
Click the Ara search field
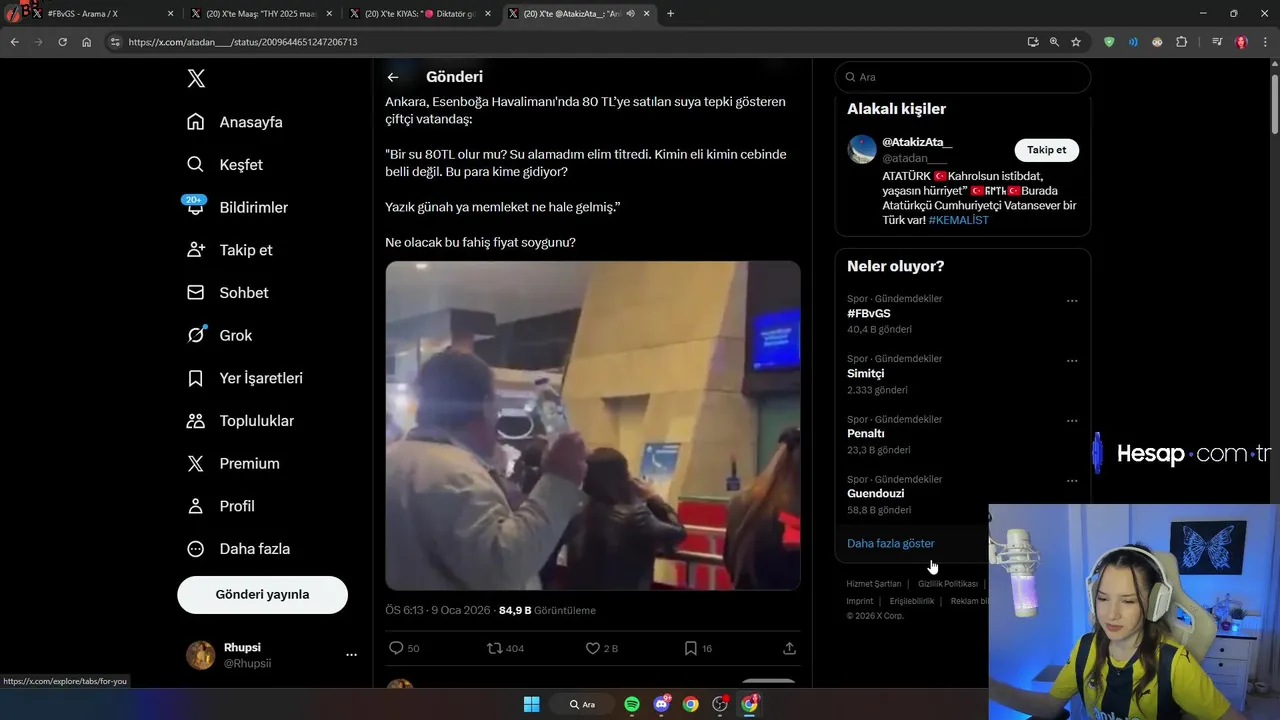click(963, 77)
